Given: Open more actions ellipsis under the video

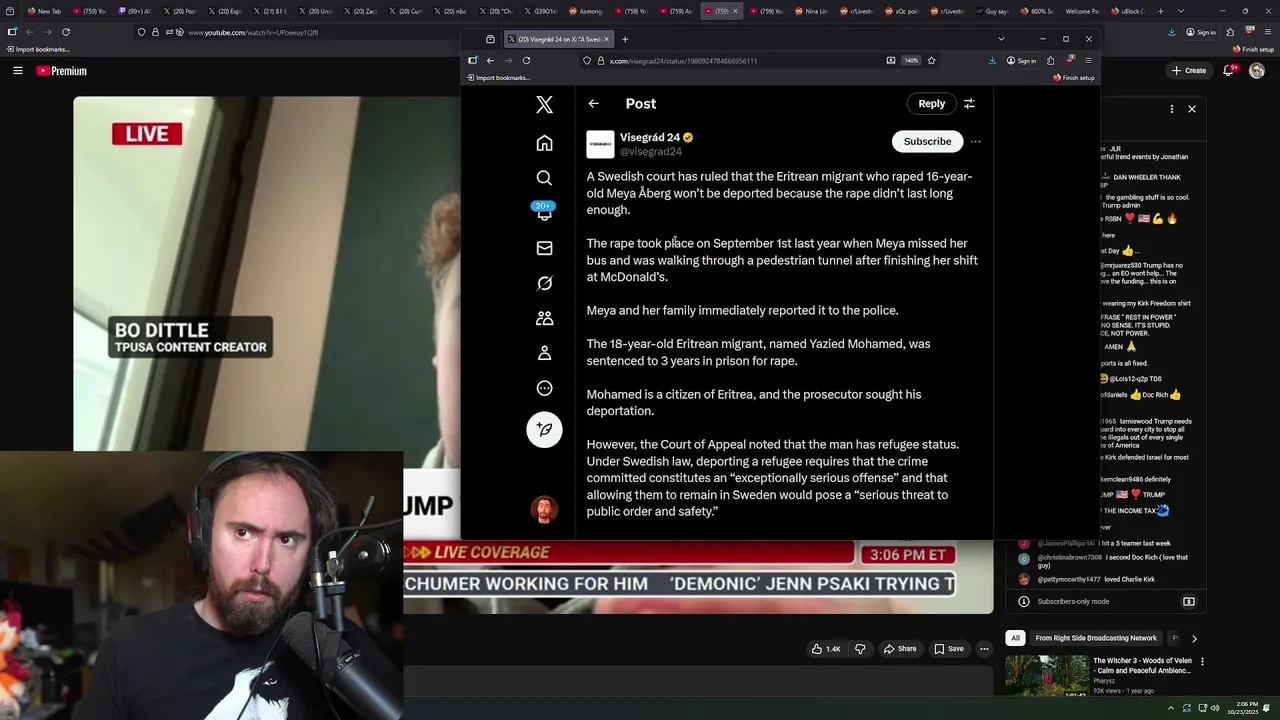Looking at the screenshot, I should (x=984, y=649).
